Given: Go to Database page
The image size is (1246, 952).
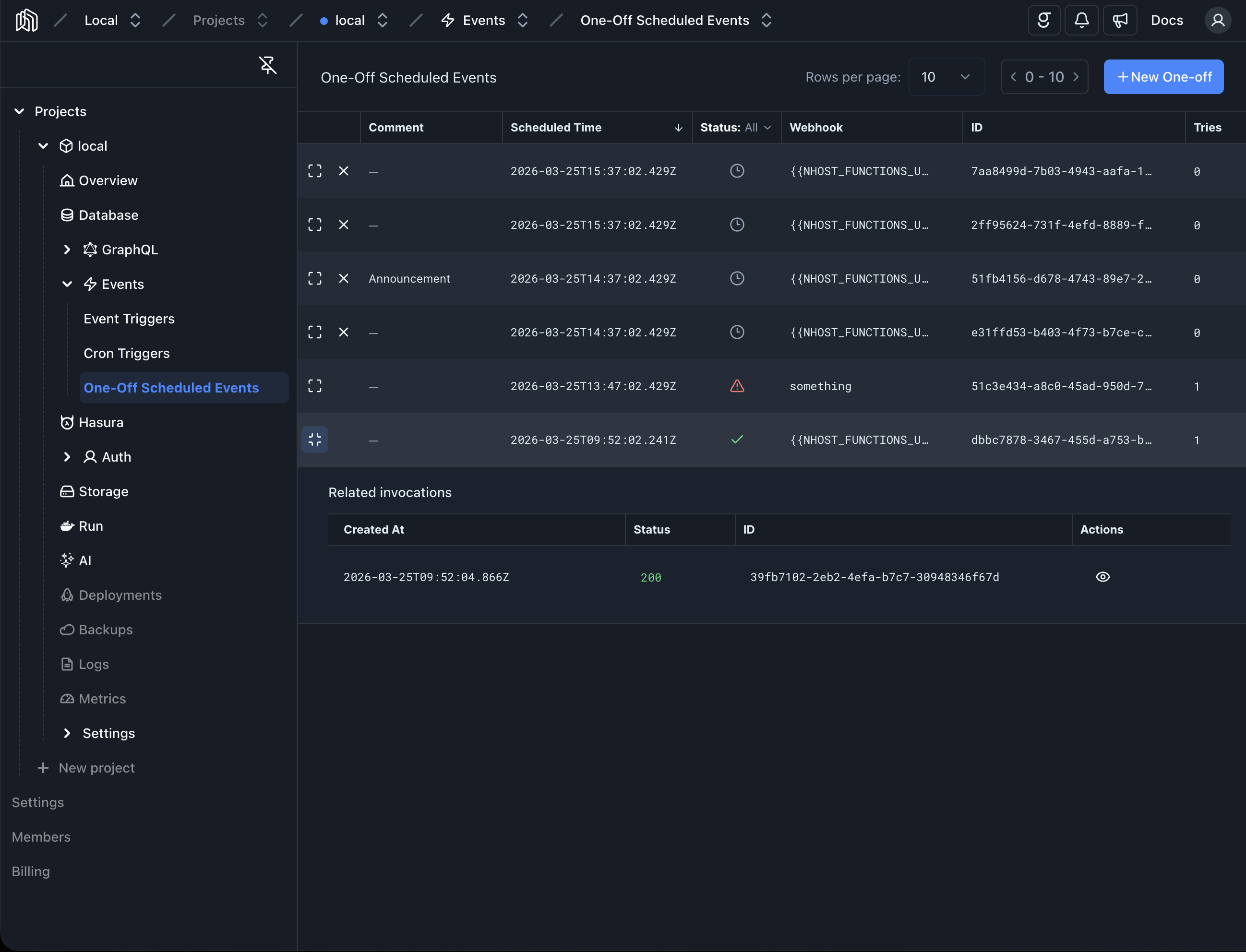Looking at the screenshot, I should pyautogui.click(x=108, y=215).
